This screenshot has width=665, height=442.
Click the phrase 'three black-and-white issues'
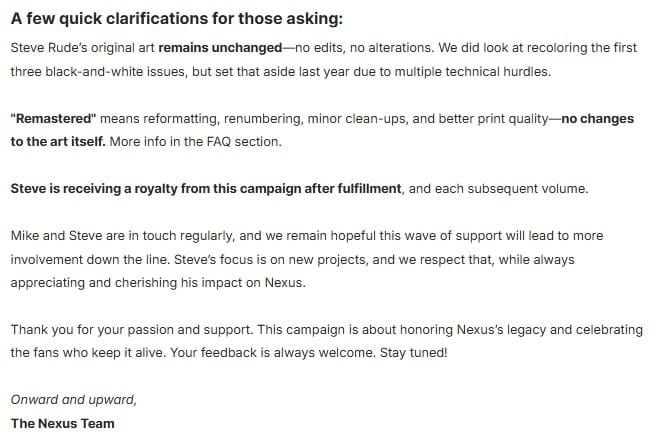(x=98, y=71)
